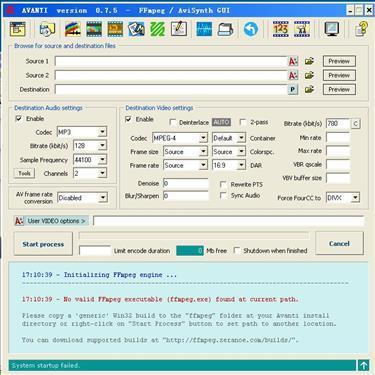Open the audio Codec MP3 dropdown

(102, 132)
